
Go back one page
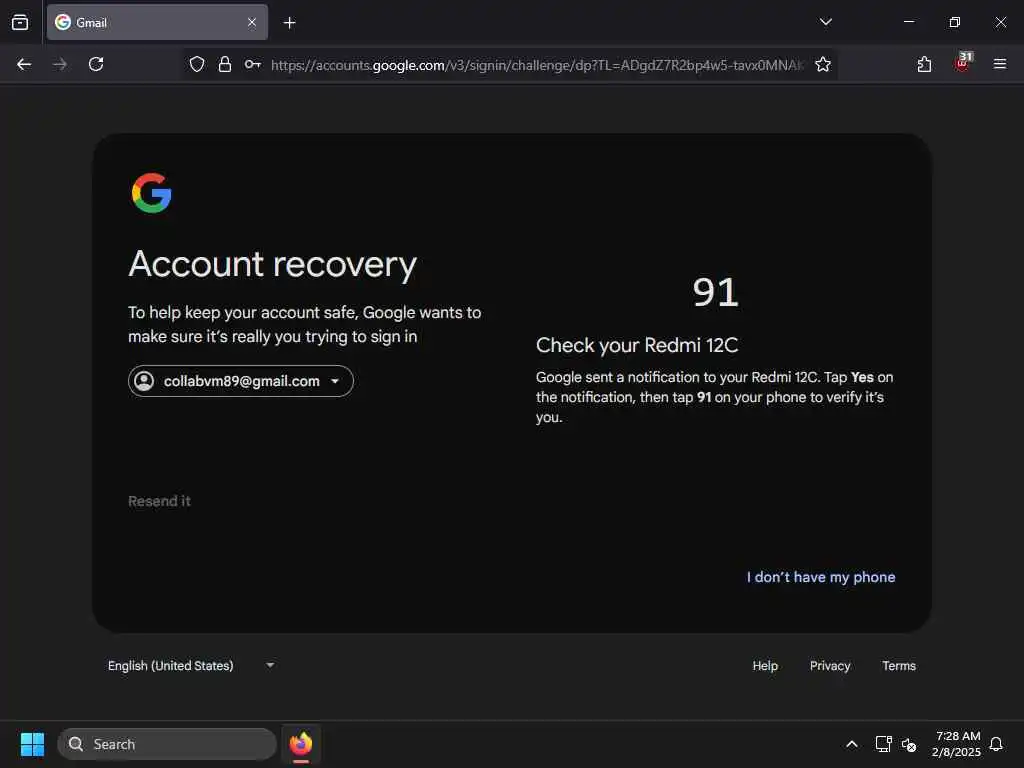(24, 64)
